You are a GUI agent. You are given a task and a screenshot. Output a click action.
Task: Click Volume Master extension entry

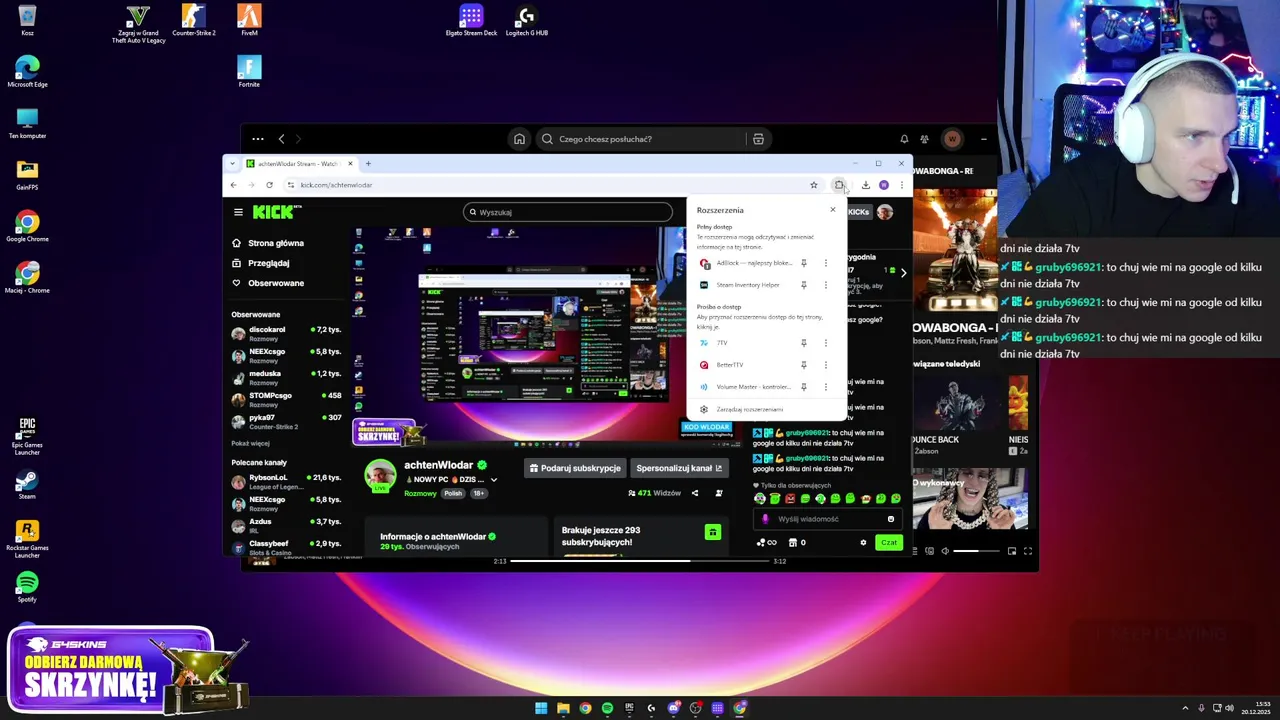point(745,387)
